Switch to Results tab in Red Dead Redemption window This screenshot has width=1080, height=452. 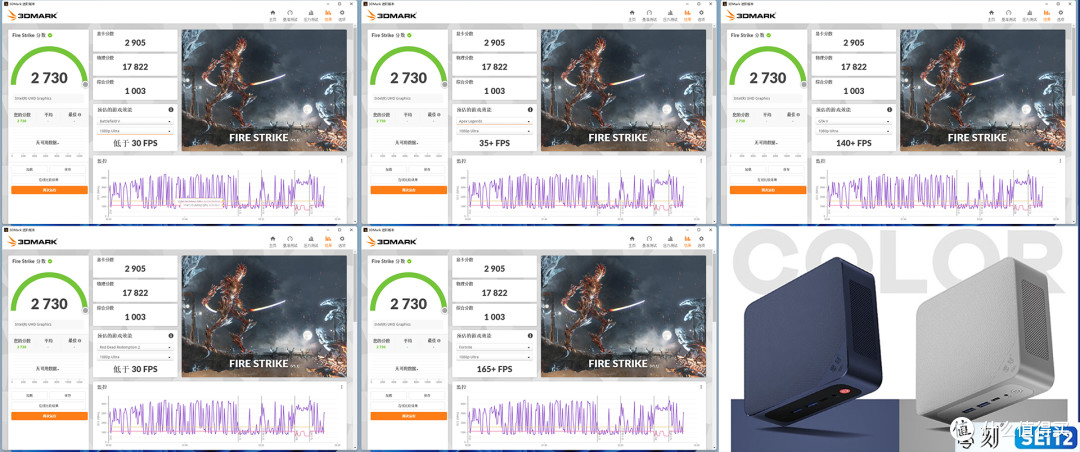[x=327, y=240]
